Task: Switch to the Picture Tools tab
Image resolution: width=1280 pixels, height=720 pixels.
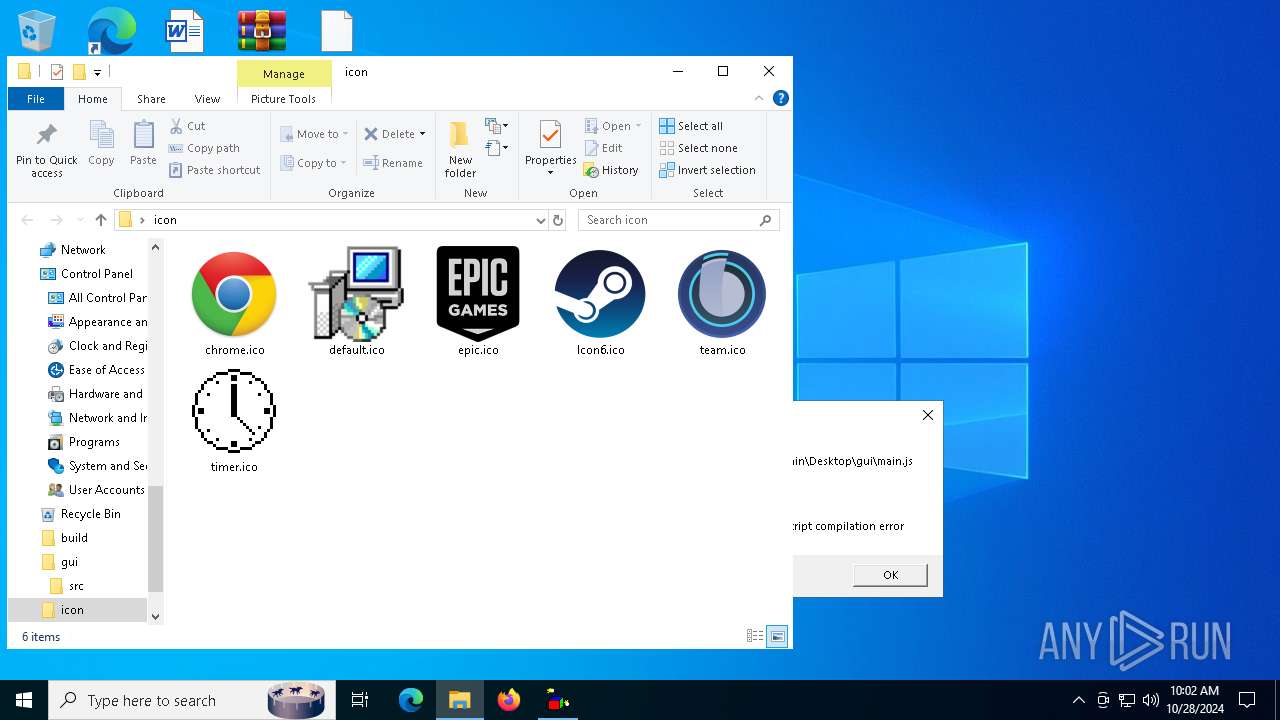Action: [283, 99]
